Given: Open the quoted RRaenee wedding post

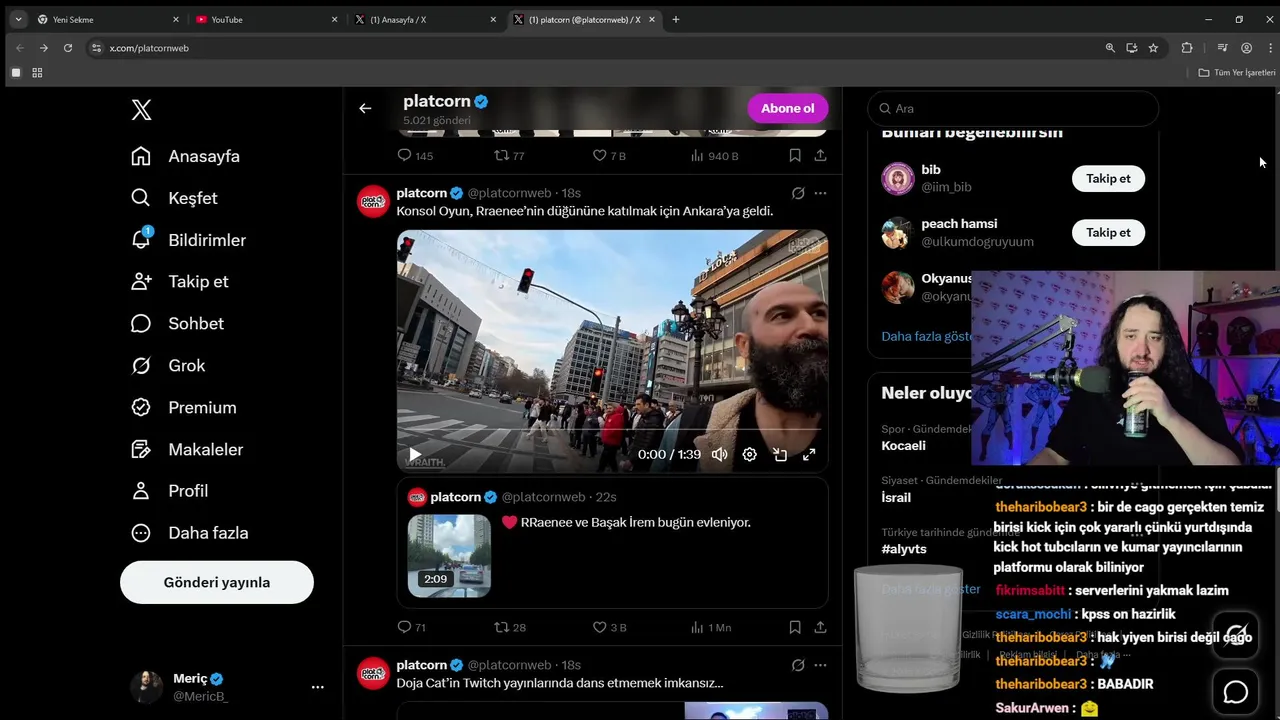Looking at the screenshot, I should pos(612,543).
